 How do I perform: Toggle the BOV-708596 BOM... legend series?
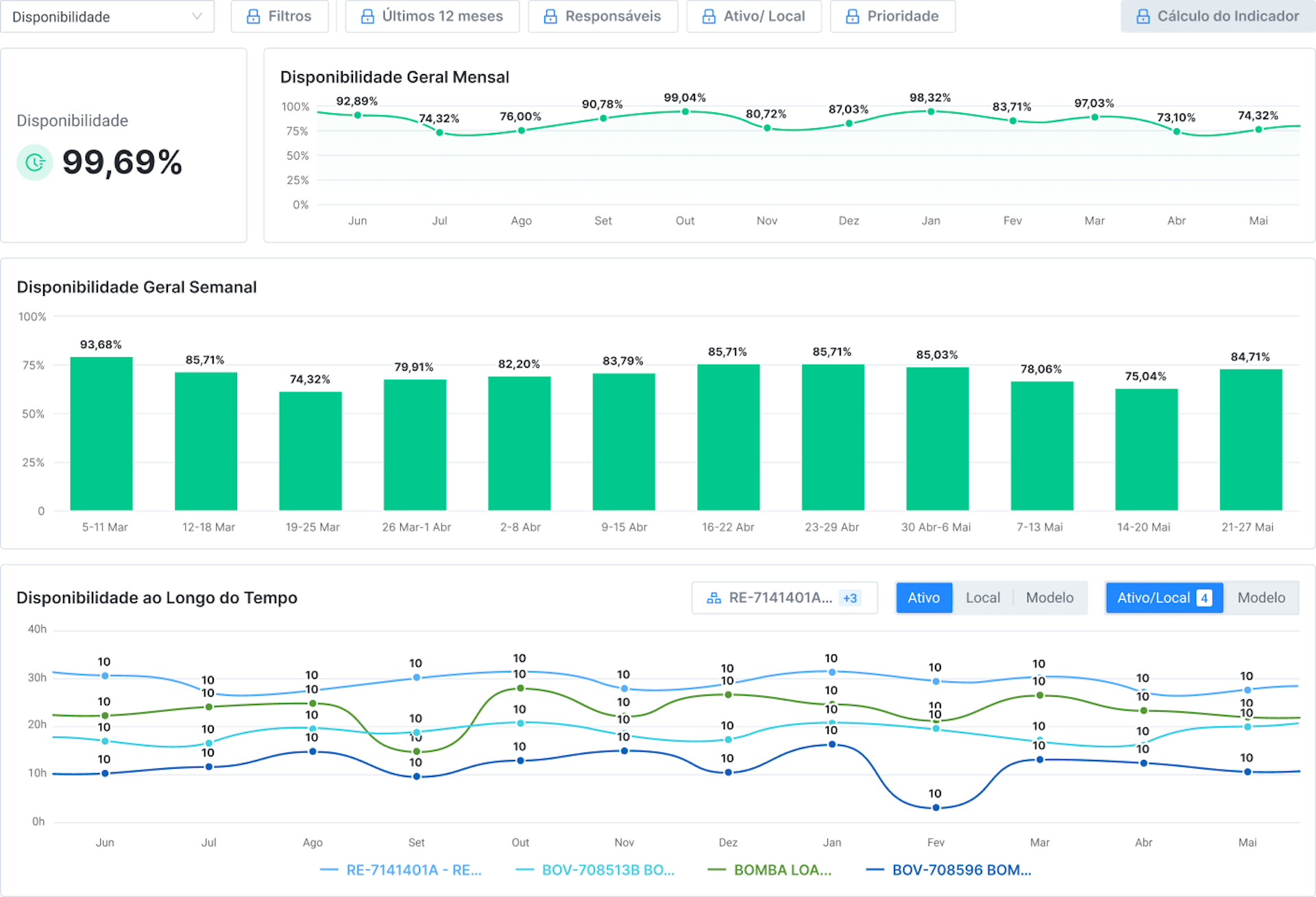click(x=949, y=870)
